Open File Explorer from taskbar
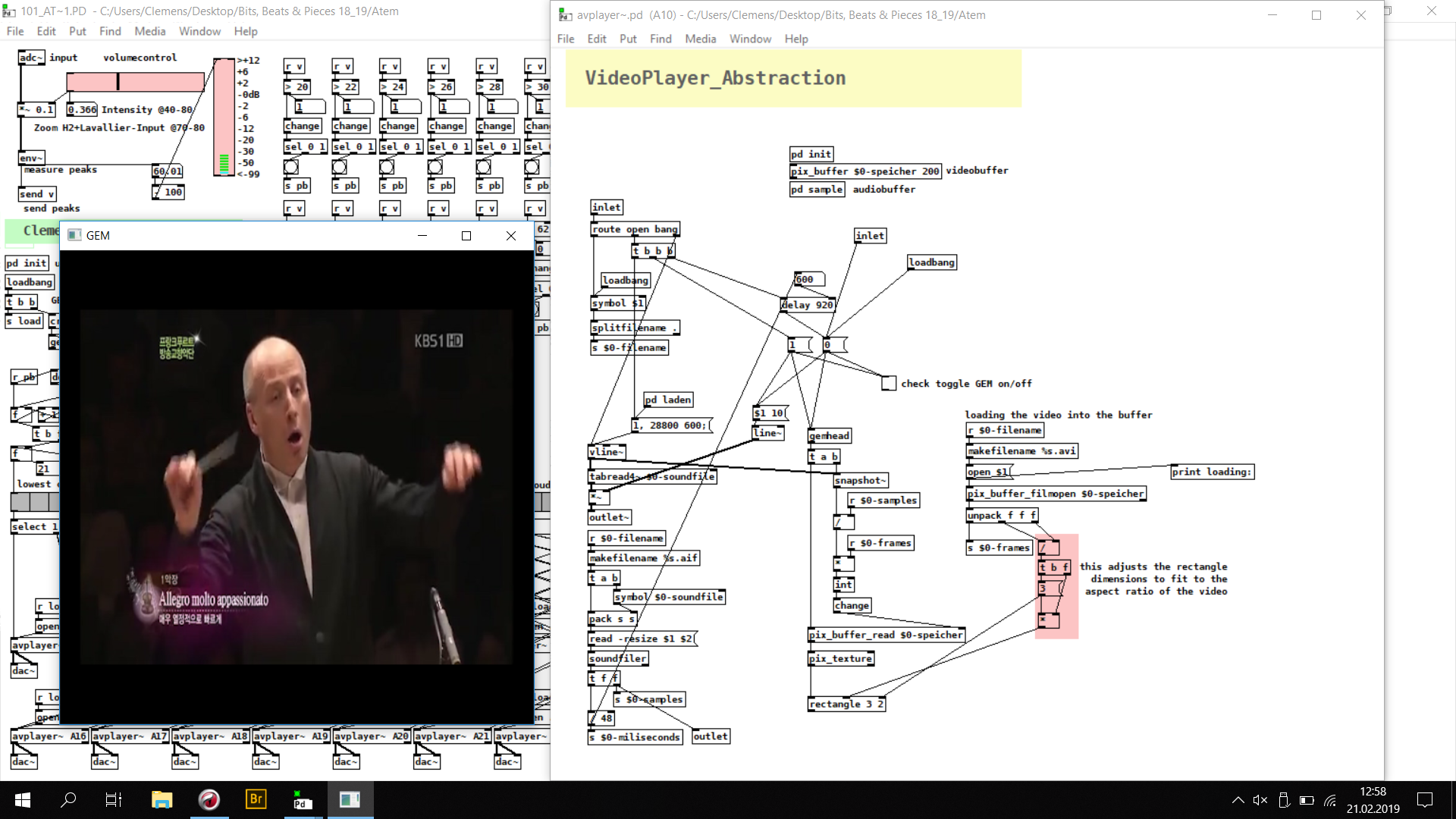 (162, 799)
